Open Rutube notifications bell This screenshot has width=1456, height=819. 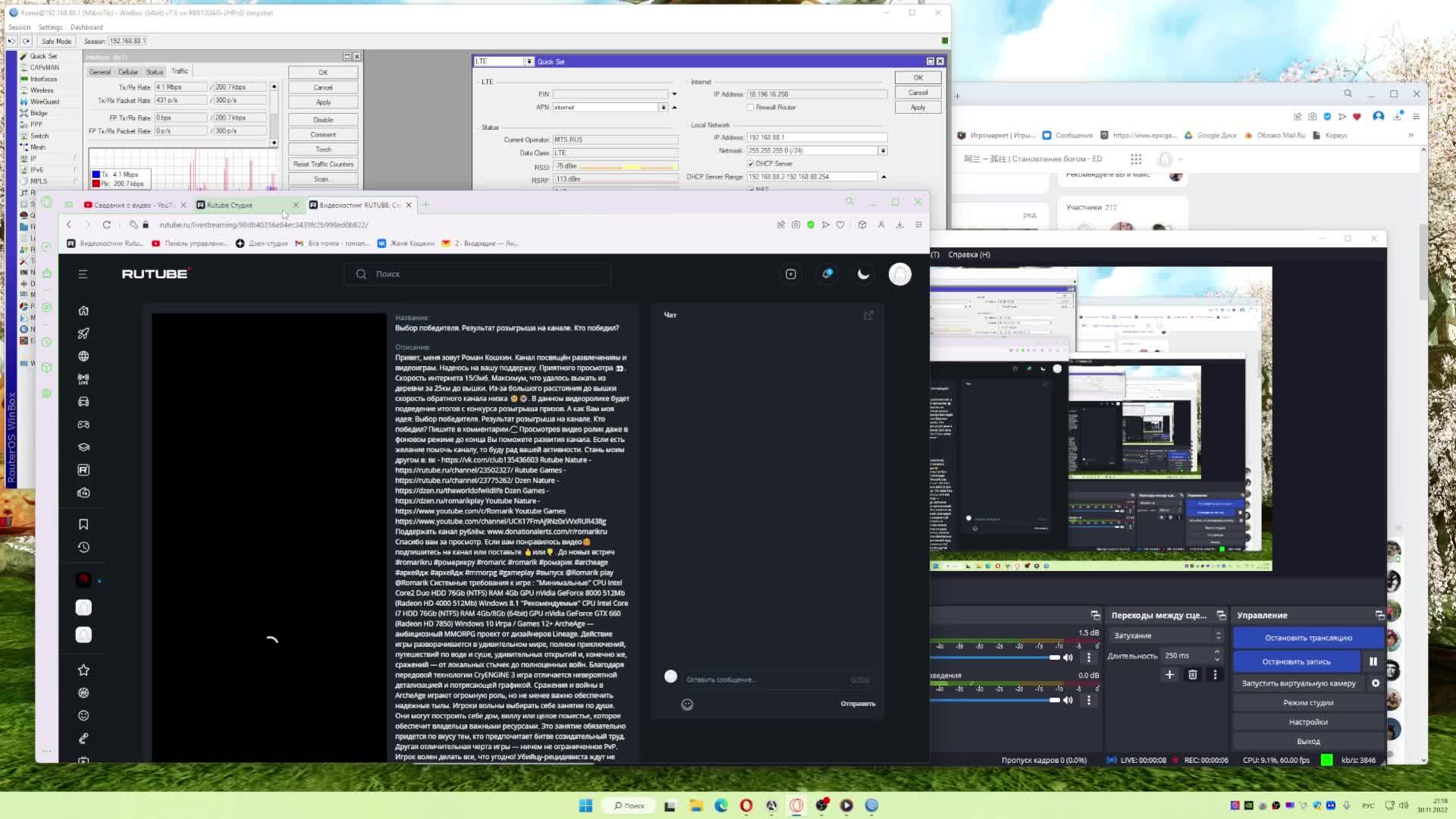(827, 274)
